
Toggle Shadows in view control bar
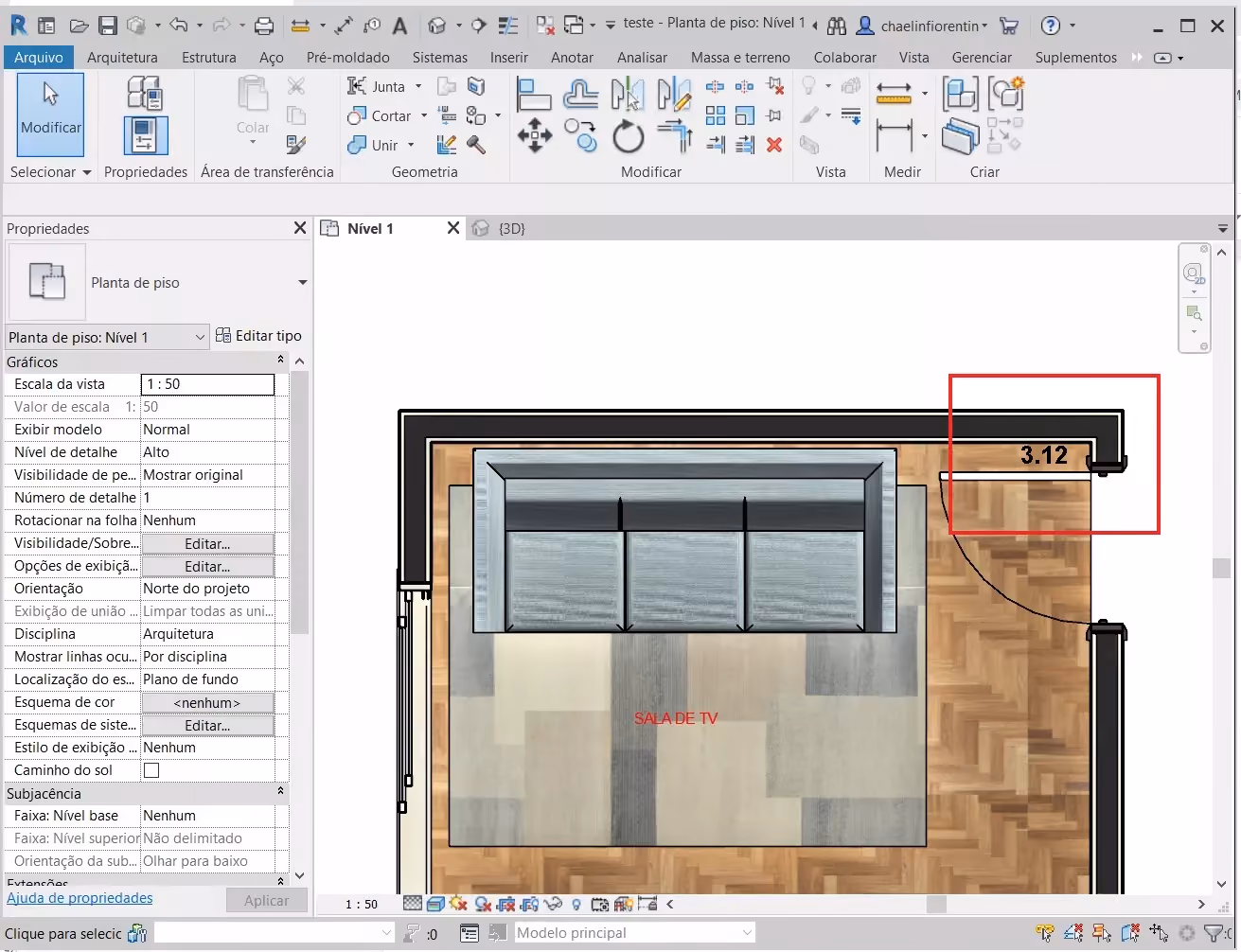483,904
